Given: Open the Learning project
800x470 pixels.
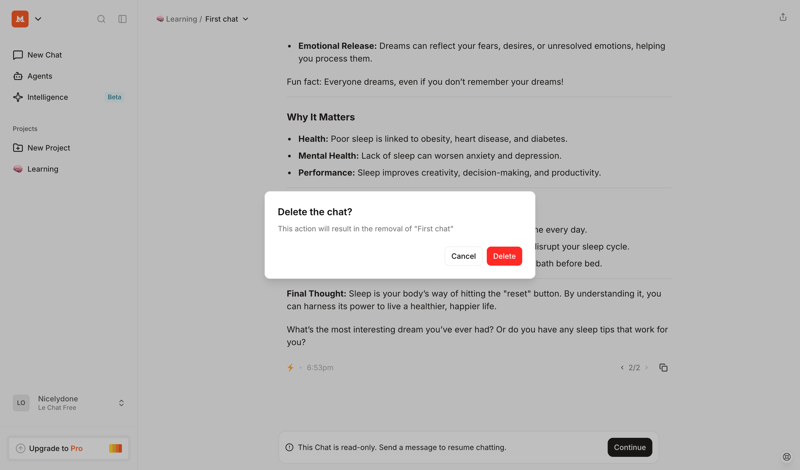Looking at the screenshot, I should coord(42,169).
